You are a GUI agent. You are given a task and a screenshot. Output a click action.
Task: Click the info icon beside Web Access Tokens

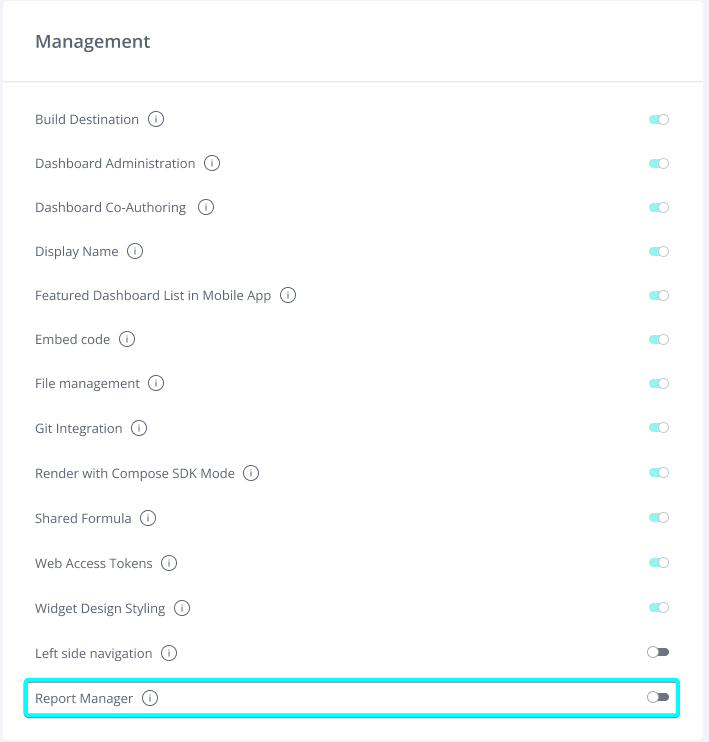(x=169, y=563)
